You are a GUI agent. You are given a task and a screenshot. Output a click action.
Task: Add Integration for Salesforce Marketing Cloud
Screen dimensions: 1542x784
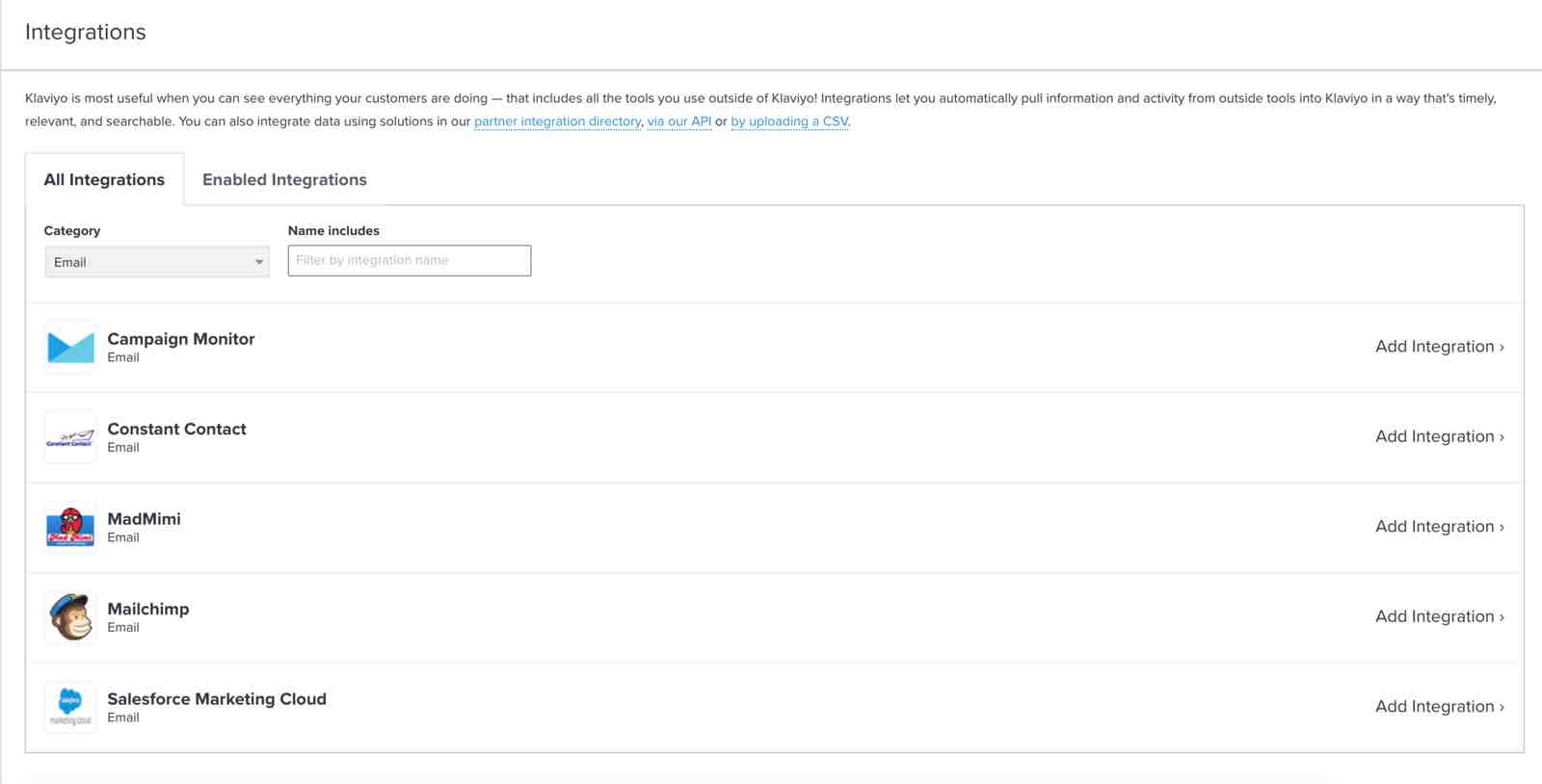click(1440, 707)
